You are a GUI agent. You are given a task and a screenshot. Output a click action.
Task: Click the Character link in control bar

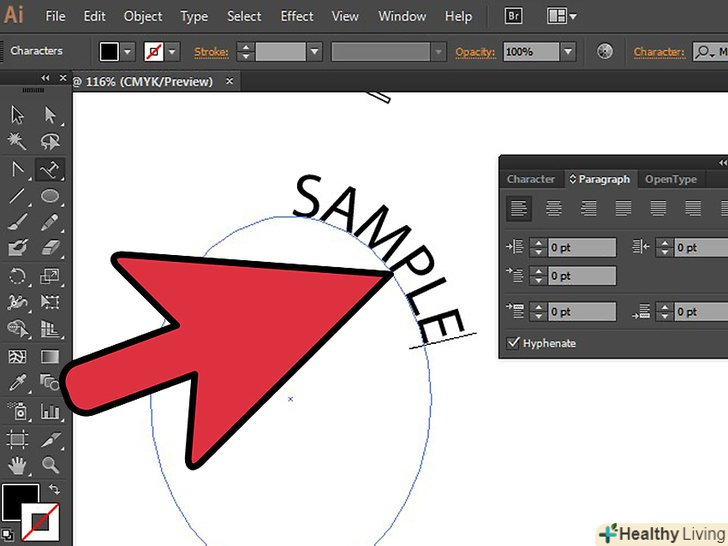tap(659, 52)
